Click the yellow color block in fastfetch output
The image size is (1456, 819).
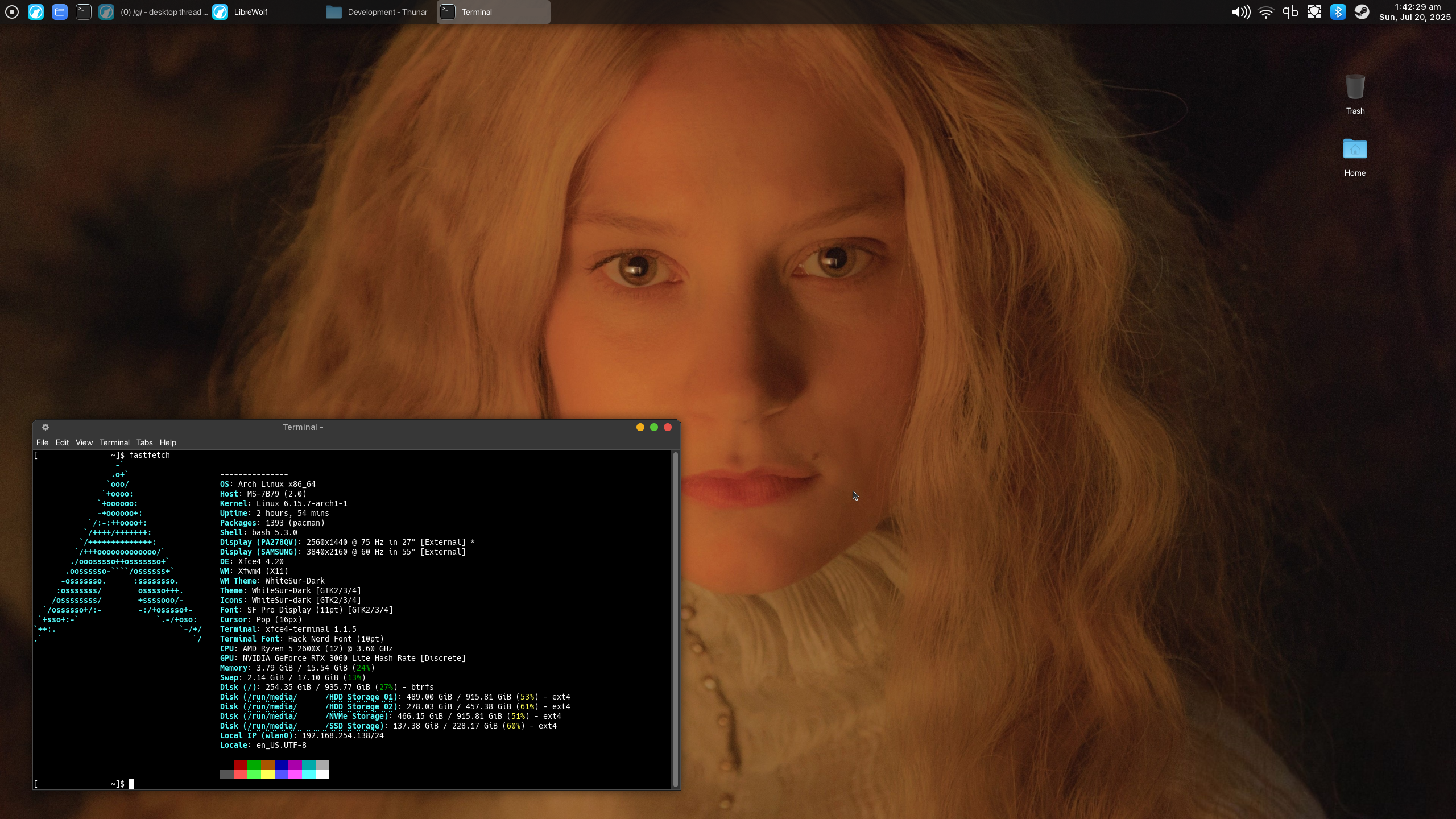pos(268,774)
